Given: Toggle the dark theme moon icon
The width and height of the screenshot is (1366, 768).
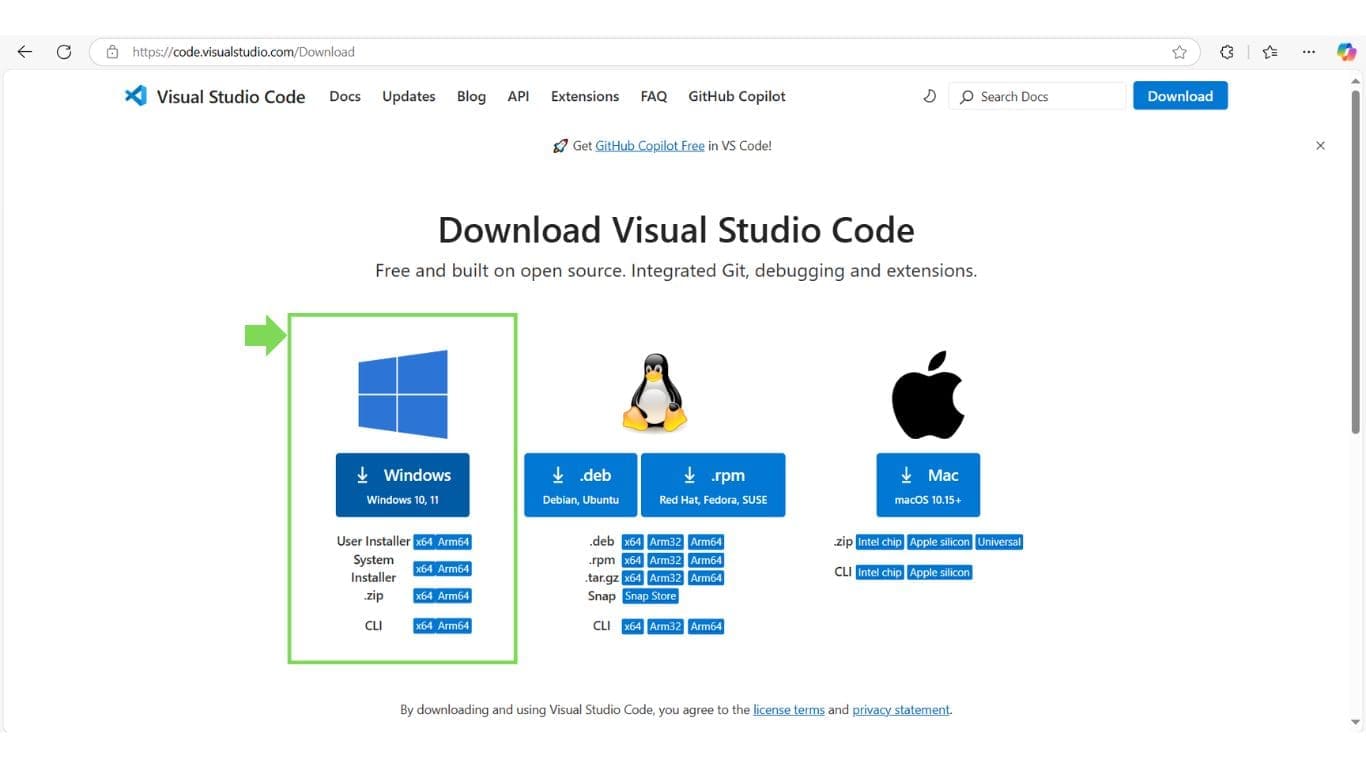Looking at the screenshot, I should pos(929,96).
